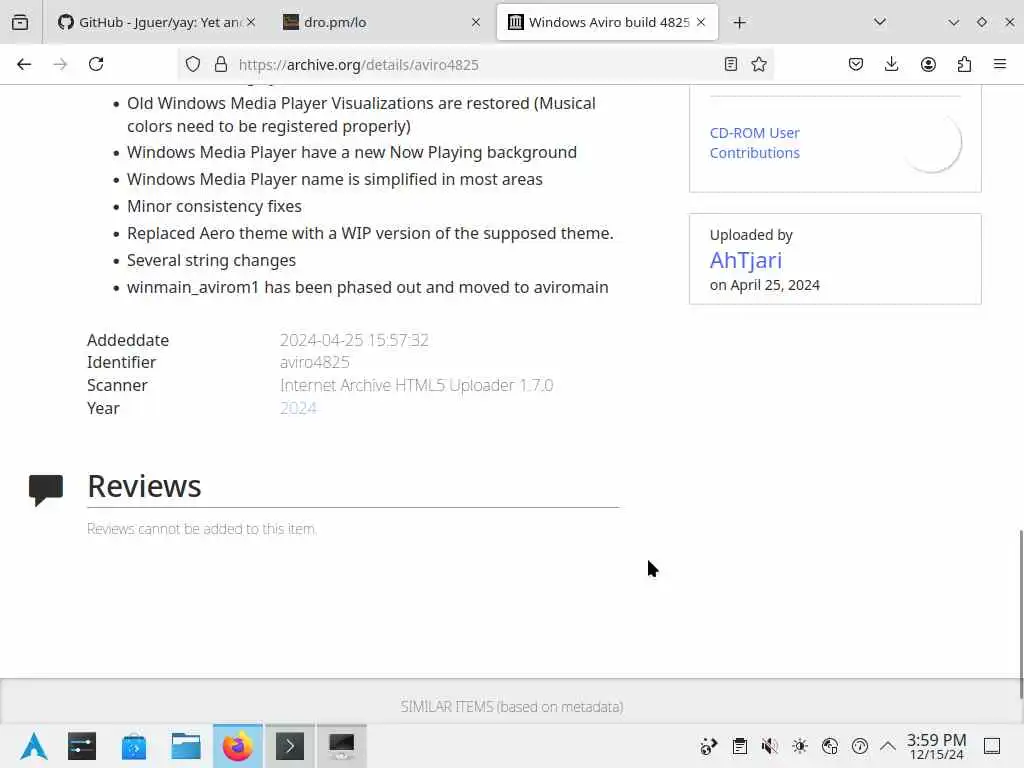
Task: Close the dro.pm/lo tab
Action: (475, 22)
